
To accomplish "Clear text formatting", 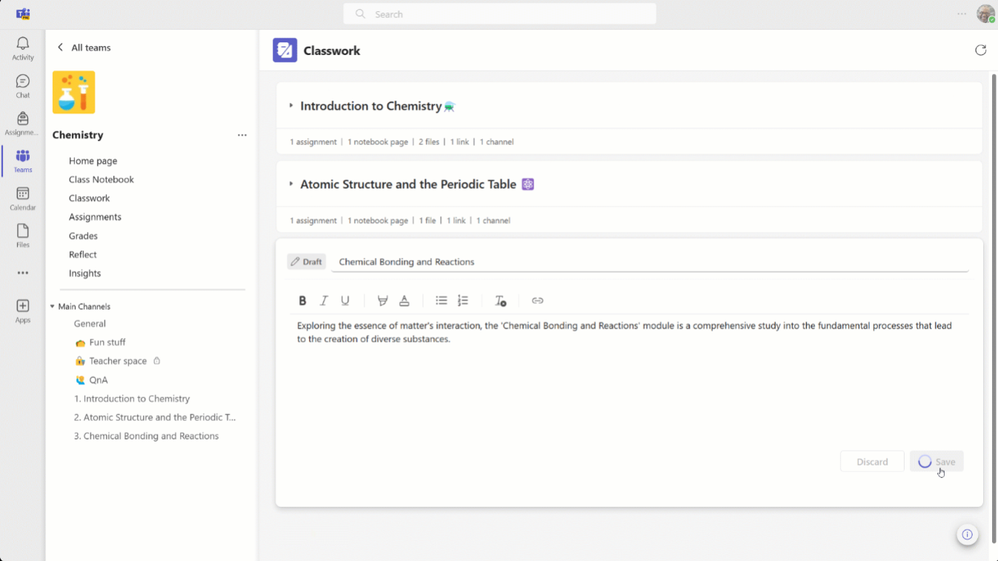I will click(500, 301).
